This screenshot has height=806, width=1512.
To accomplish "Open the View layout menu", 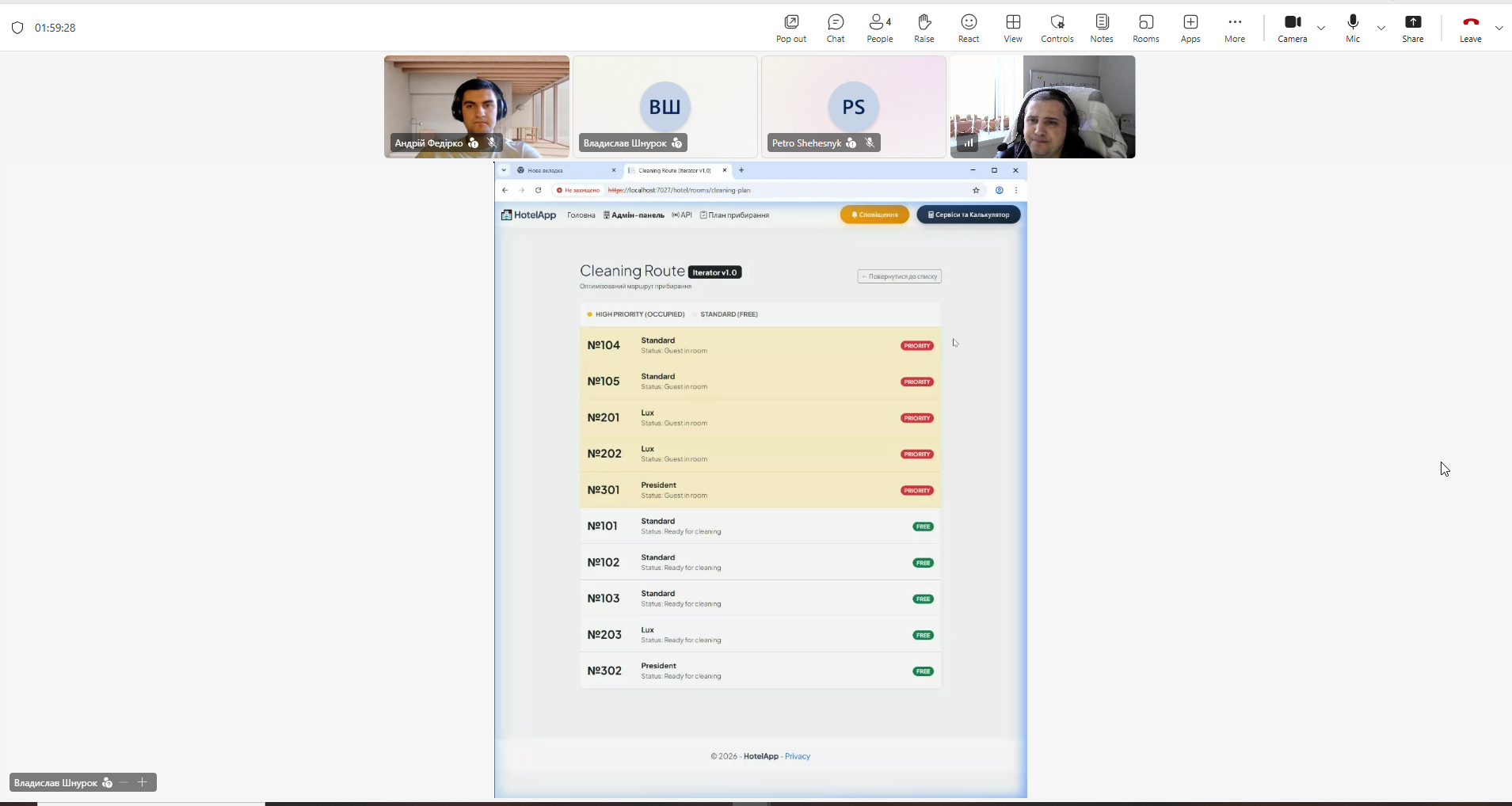I will pyautogui.click(x=1012, y=28).
